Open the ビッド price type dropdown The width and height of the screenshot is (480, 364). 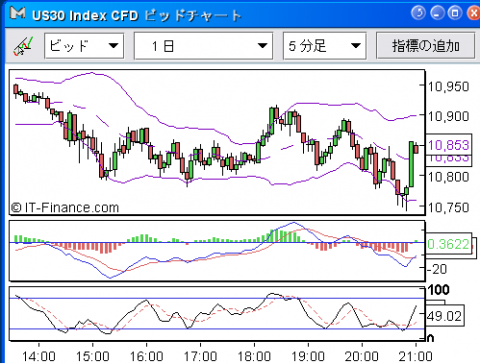coord(84,46)
